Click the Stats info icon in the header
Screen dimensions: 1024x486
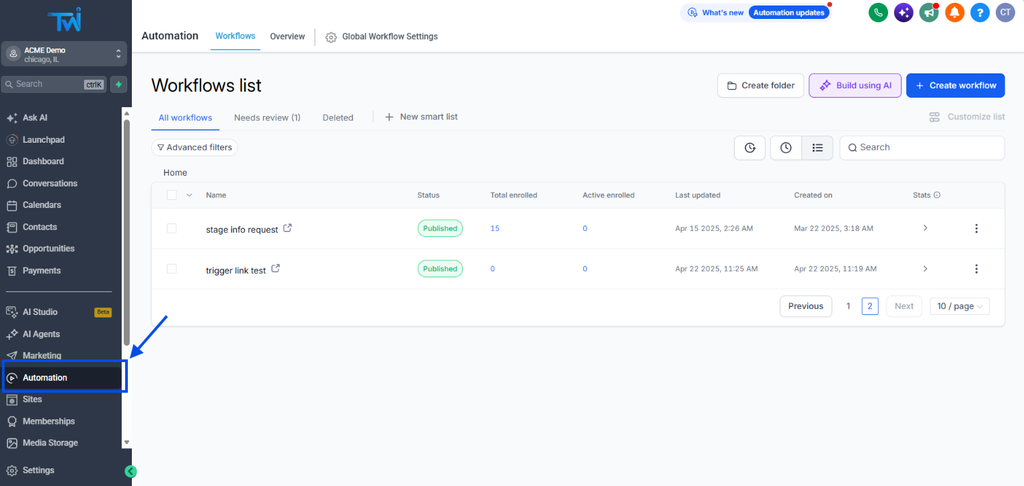coord(937,195)
